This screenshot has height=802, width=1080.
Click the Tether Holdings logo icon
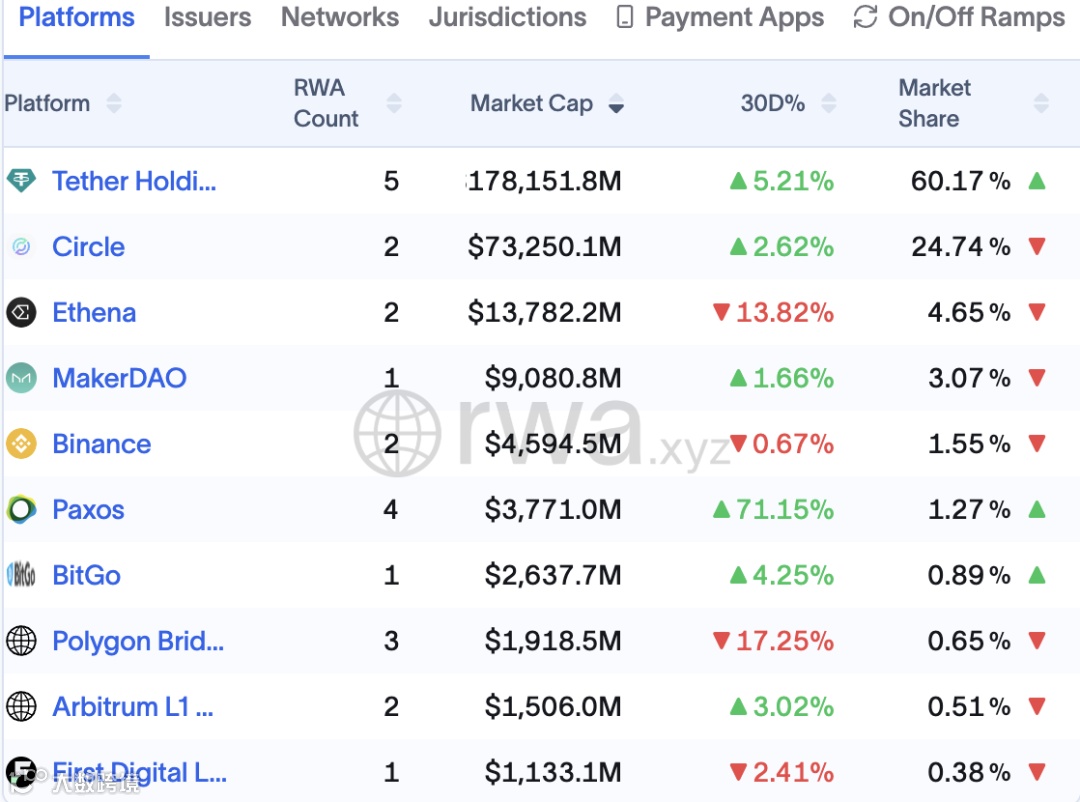pos(21,181)
